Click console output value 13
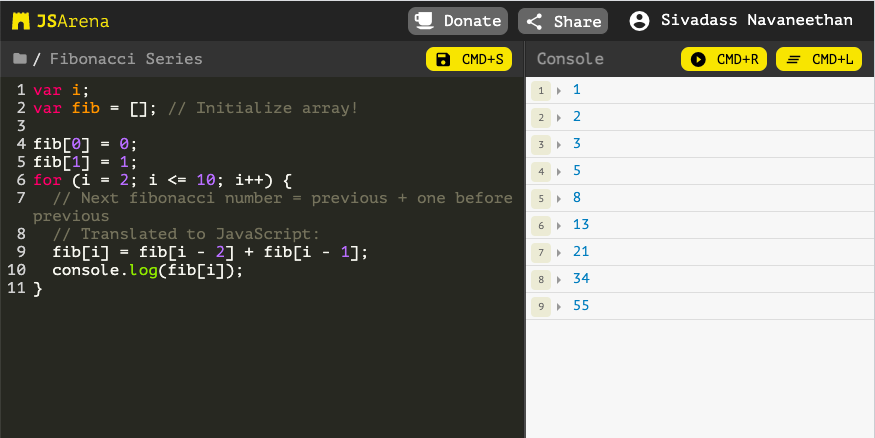The width and height of the screenshot is (875, 438). coord(581,224)
